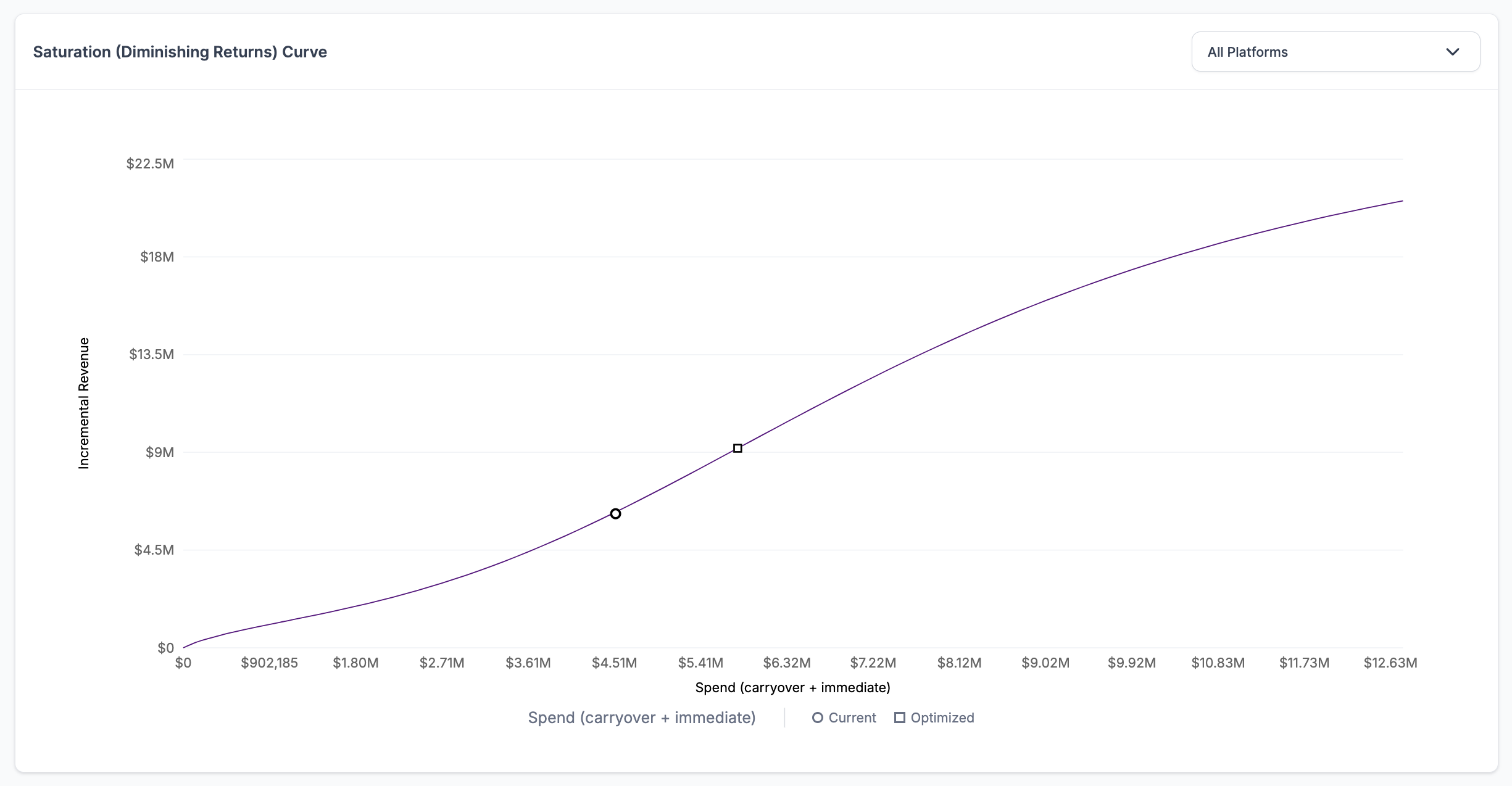Screen dimensions: 1512x786
Task: Click the curve origin at $0
Action: pyautogui.click(x=184, y=647)
